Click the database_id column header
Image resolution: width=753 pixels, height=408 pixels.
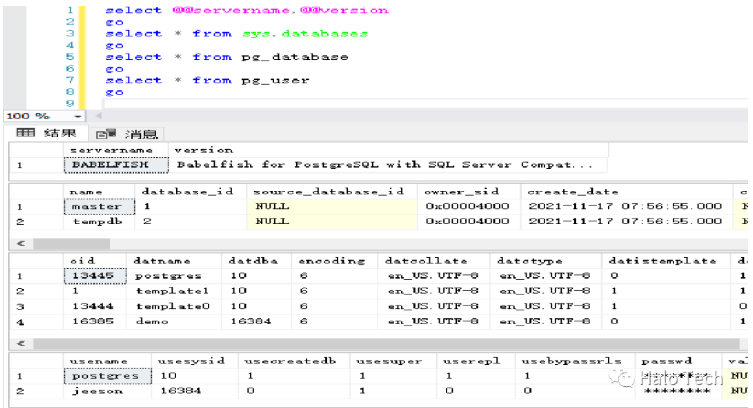191,192
